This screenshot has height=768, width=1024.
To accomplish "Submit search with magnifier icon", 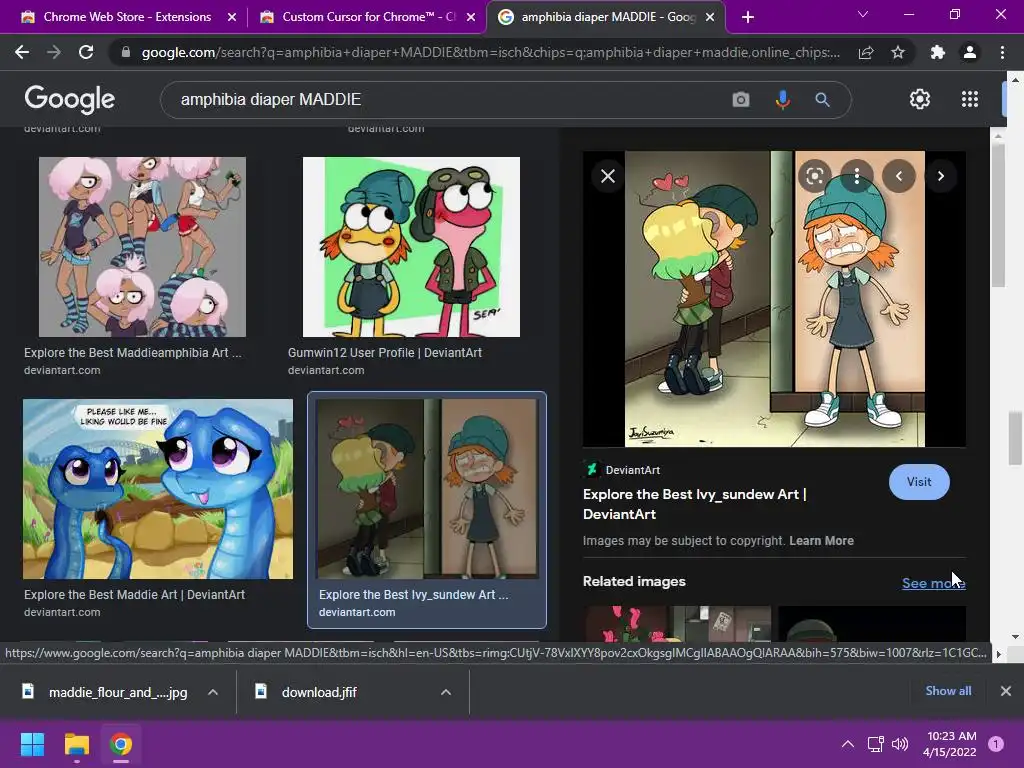I will click(x=822, y=99).
